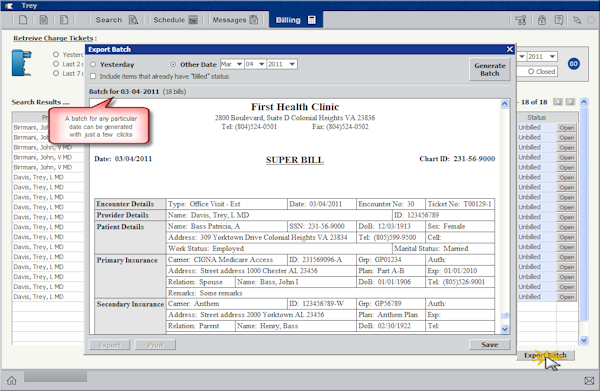Image resolution: width=600 pixels, height=391 pixels.
Task: Click the crossed-out tag icon in toolbar
Action: tap(577, 20)
